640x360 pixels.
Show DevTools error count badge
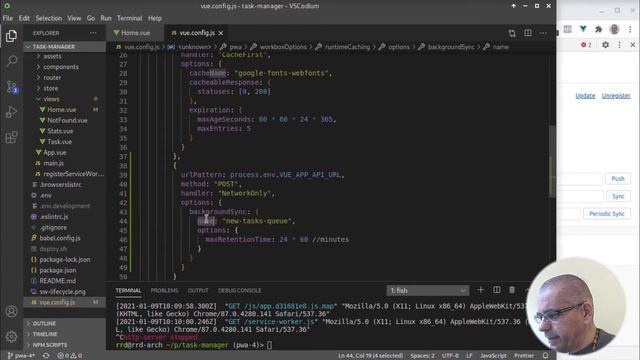(586, 44)
